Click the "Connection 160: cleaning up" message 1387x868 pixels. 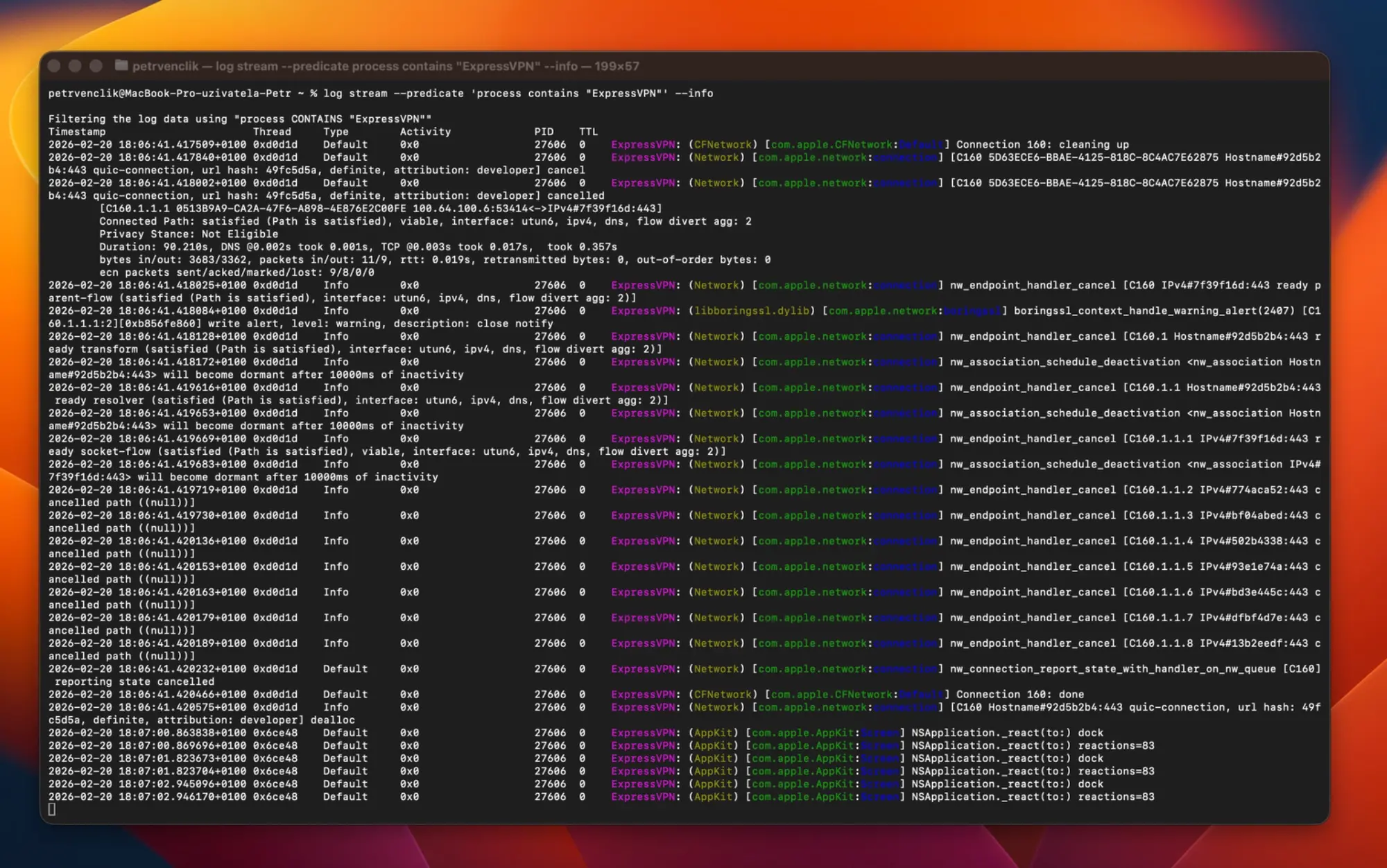pos(1042,145)
